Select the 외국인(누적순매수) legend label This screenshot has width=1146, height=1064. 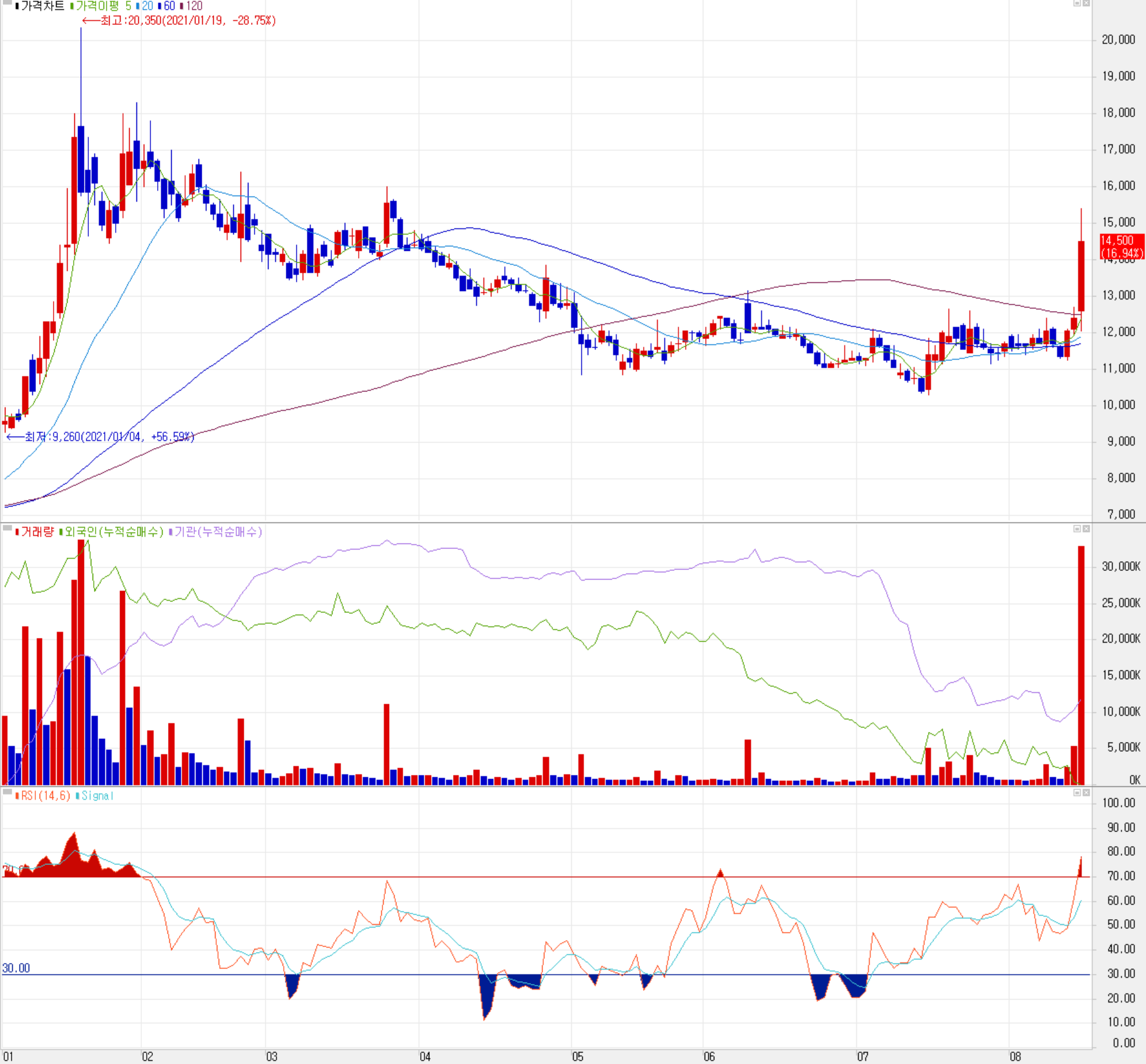[x=114, y=532]
